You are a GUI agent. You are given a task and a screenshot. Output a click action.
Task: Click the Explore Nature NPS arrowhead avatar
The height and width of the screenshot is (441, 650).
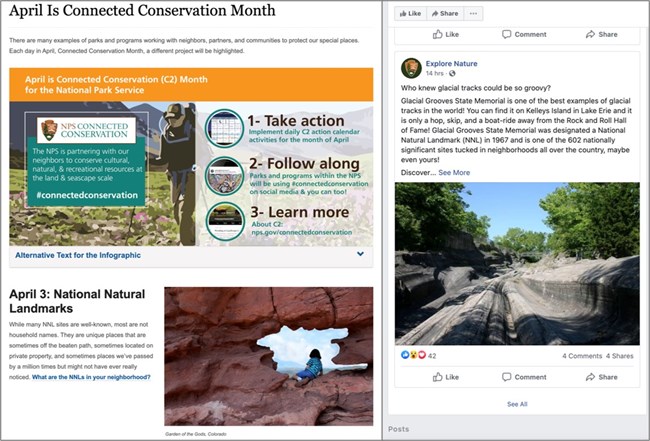410,68
